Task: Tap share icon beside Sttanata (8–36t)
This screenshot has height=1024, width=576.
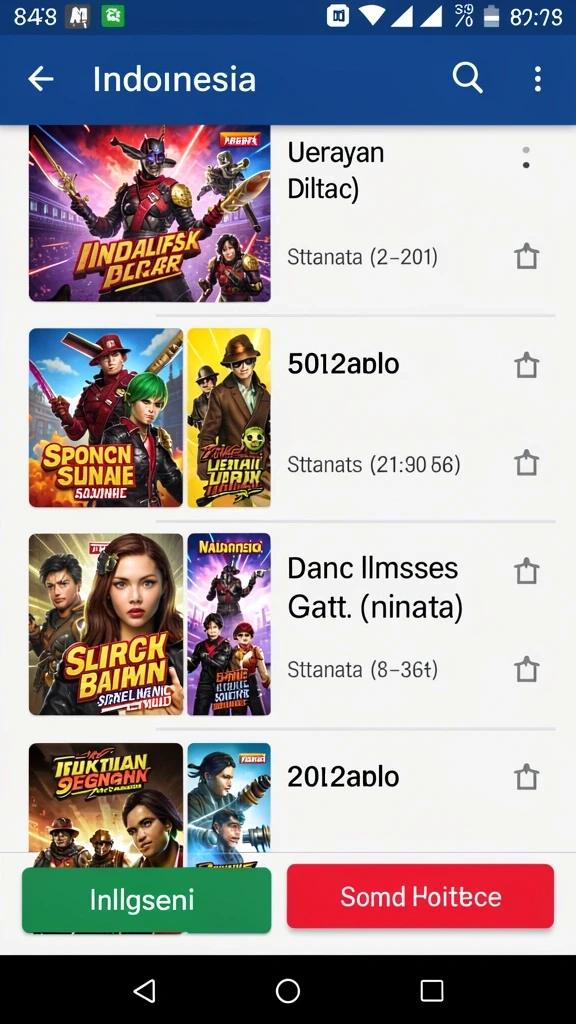Action: [x=526, y=669]
